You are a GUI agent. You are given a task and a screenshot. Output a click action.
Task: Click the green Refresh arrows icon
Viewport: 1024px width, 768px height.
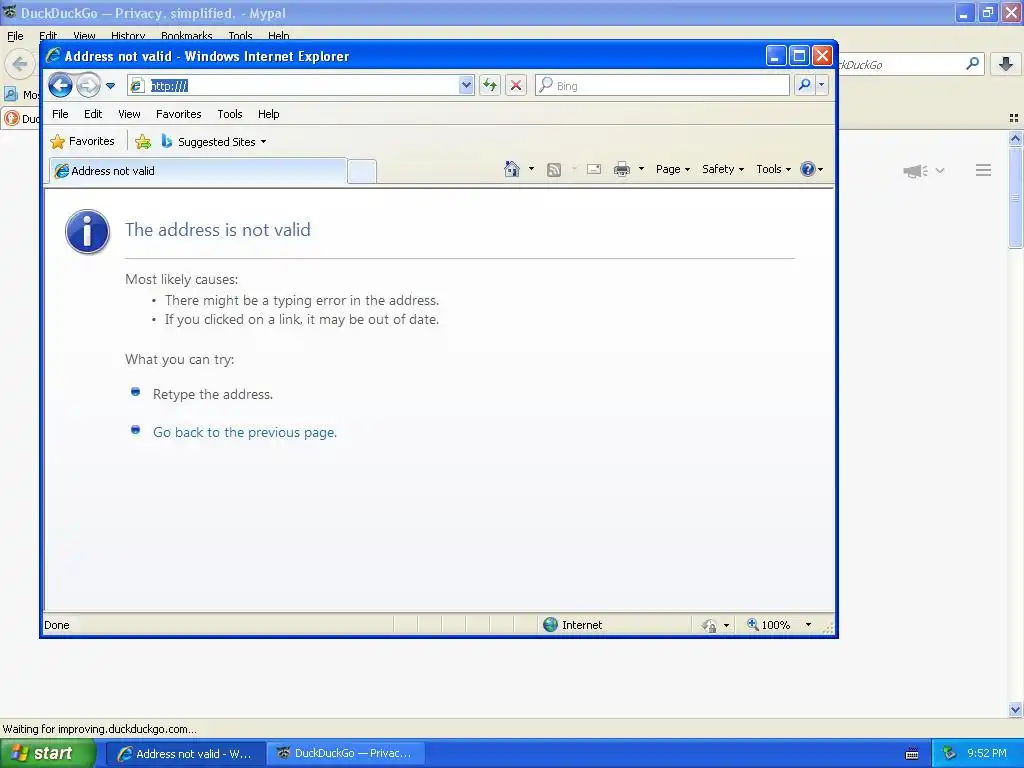(x=490, y=86)
